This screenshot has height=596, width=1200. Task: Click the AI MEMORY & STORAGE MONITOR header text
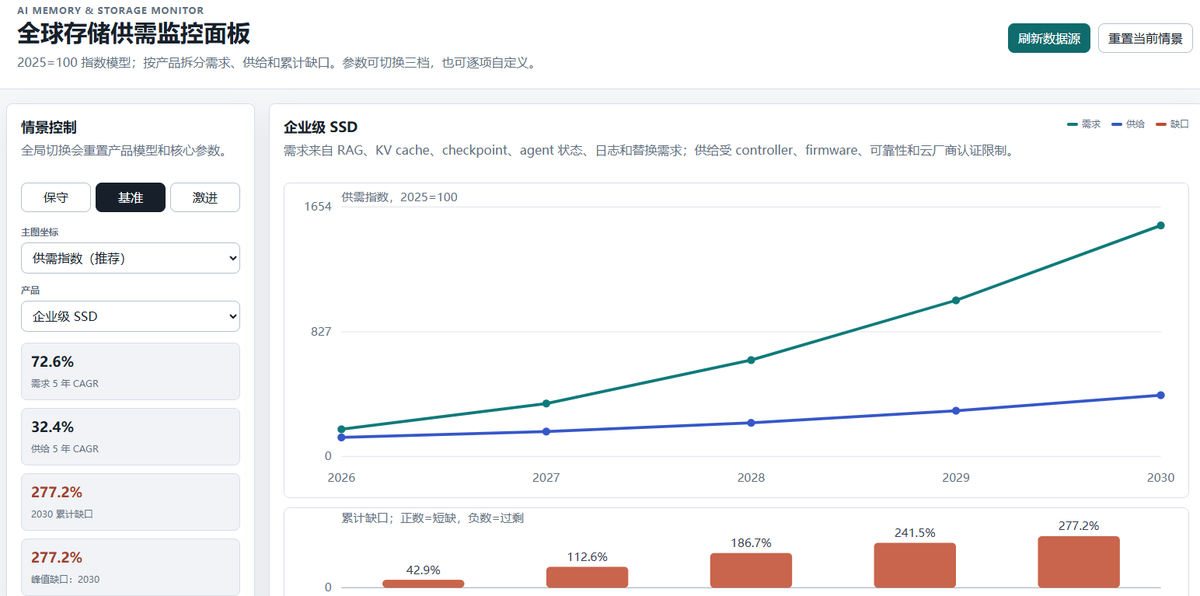point(110,10)
